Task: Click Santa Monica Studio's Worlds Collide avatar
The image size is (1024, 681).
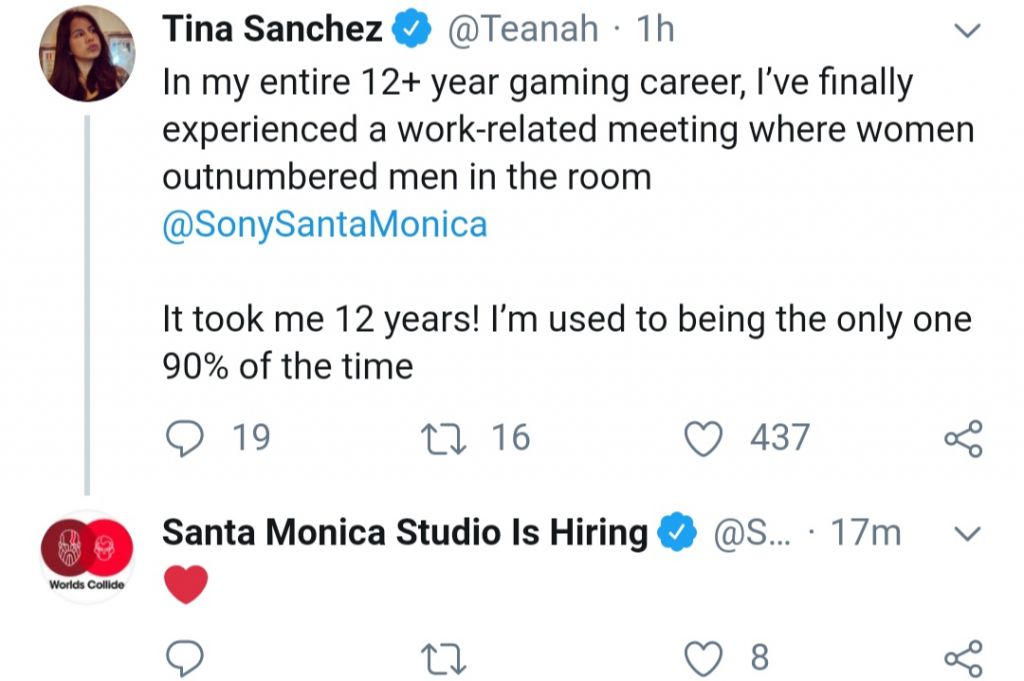Action: point(88,556)
